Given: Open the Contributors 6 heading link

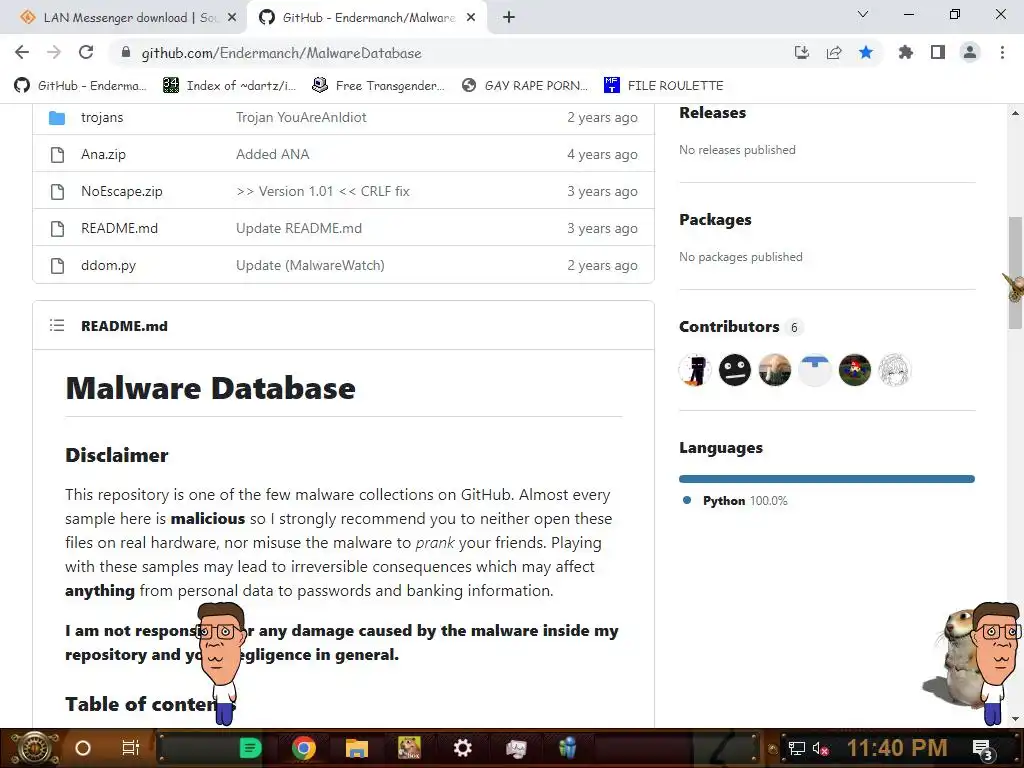Looking at the screenshot, I should 741,327.
